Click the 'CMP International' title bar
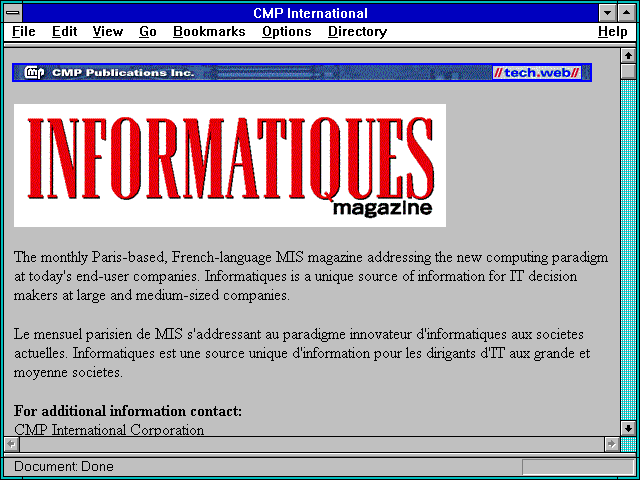The height and width of the screenshot is (480, 640). [x=310, y=13]
